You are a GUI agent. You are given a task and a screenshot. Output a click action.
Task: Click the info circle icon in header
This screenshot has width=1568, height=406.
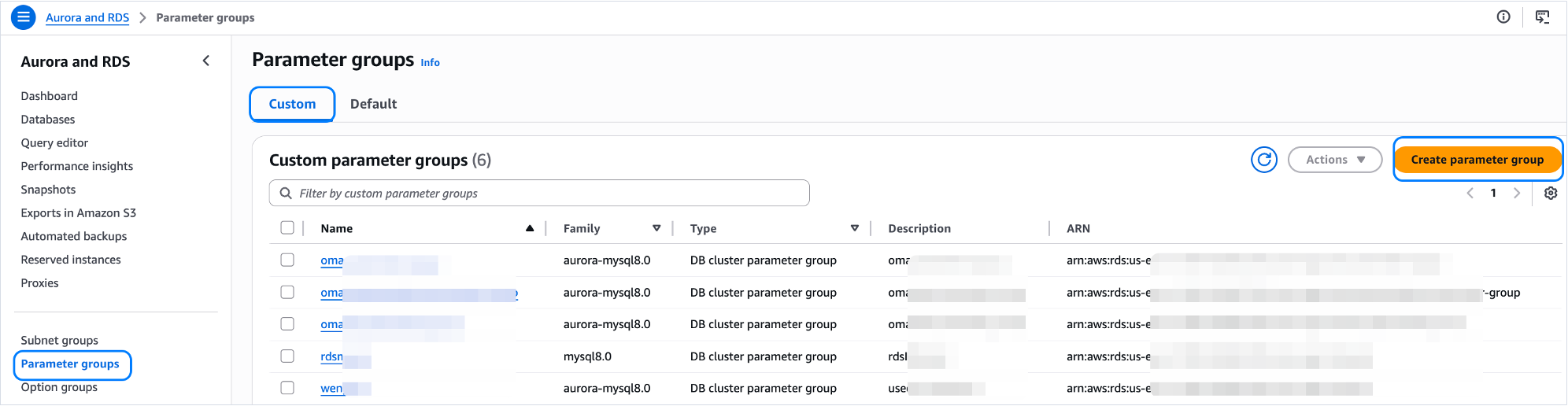tap(1503, 17)
